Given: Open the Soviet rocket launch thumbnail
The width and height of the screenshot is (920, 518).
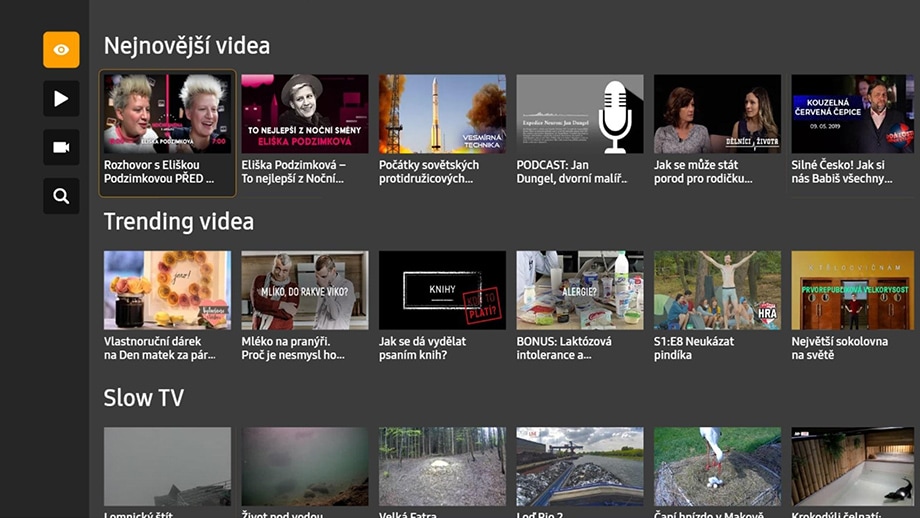Looking at the screenshot, I should (442, 114).
